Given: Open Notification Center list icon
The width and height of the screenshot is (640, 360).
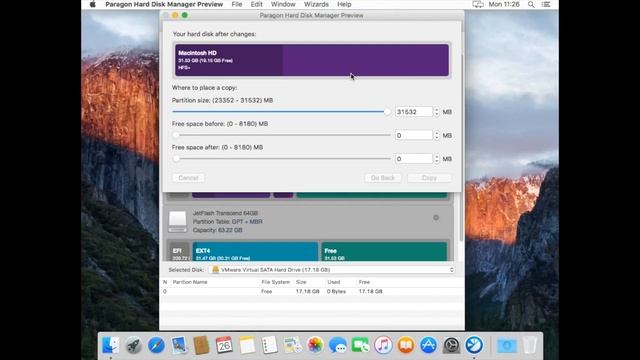Looking at the screenshot, I should pos(546,4).
